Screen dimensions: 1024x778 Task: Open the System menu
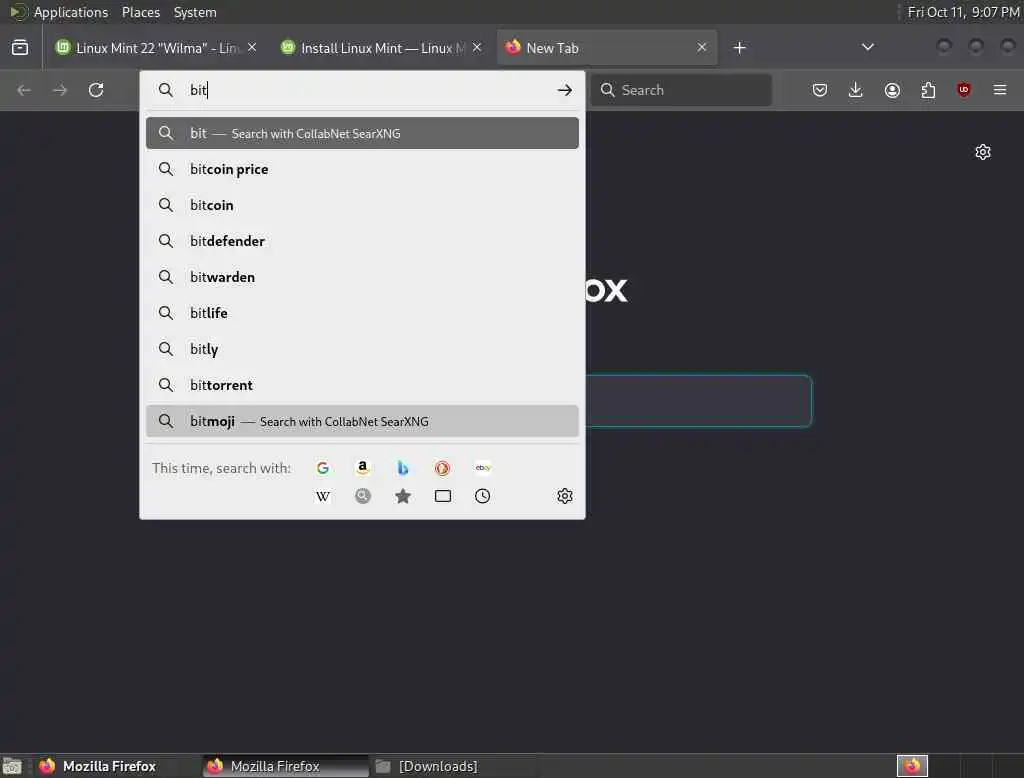[195, 12]
